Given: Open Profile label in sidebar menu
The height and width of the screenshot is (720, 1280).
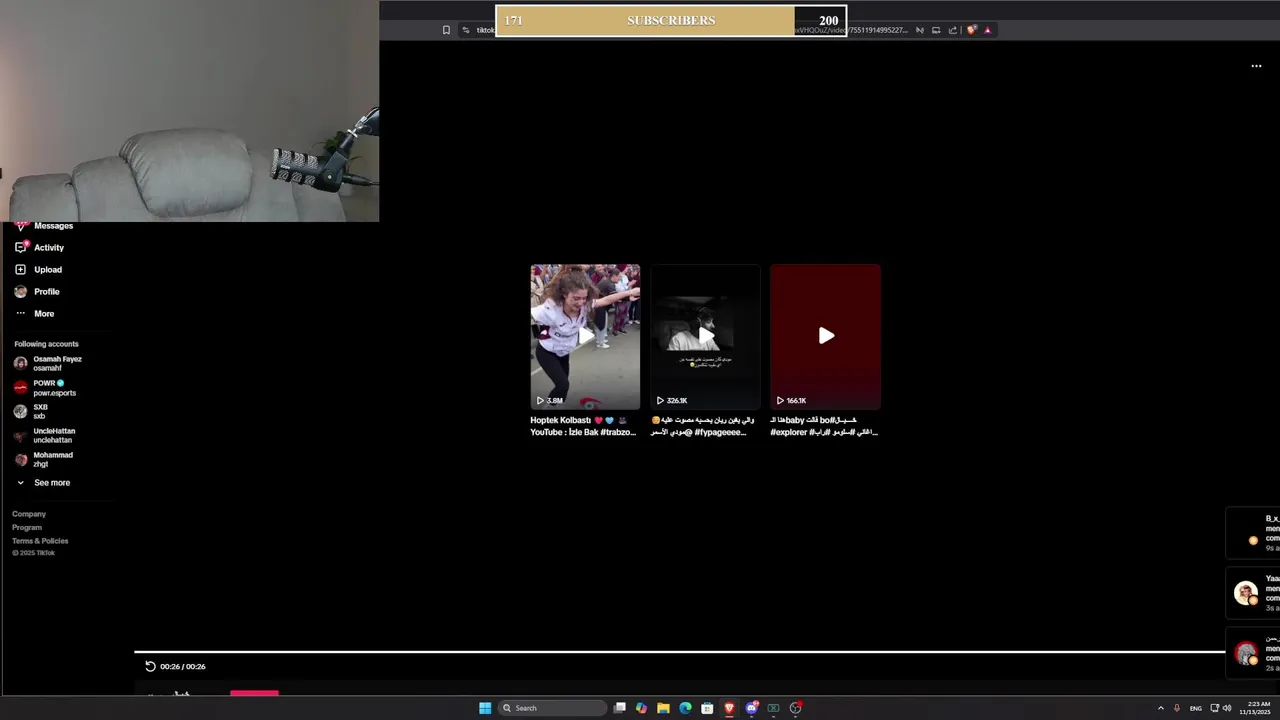Looking at the screenshot, I should [x=47, y=292].
